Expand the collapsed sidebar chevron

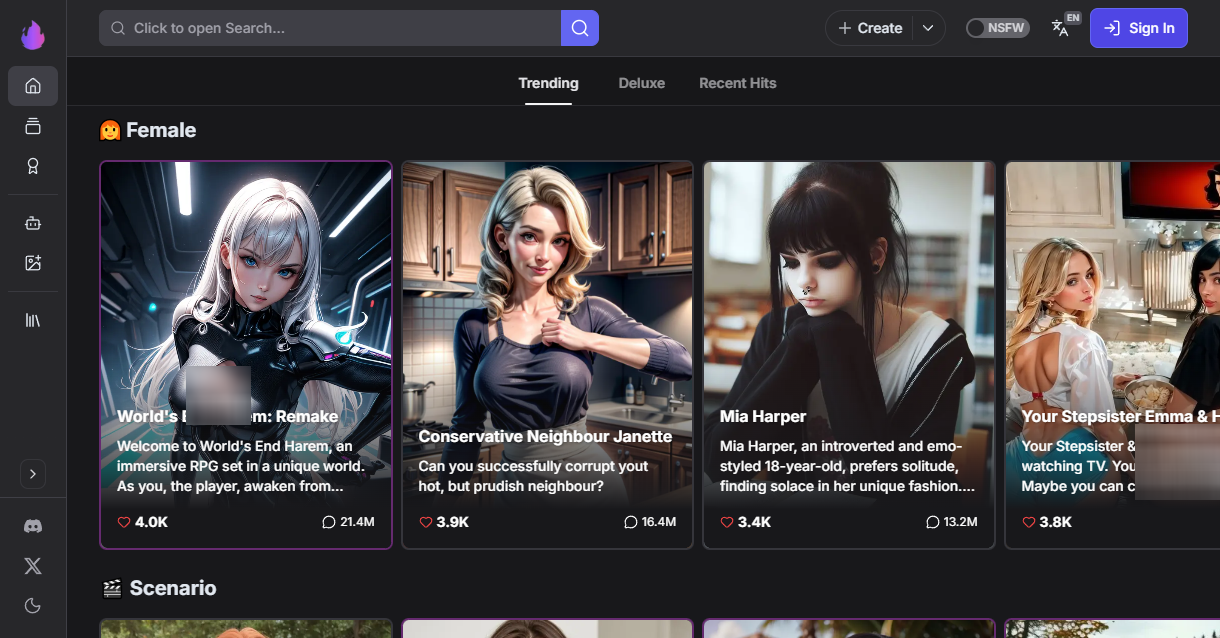coord(33,474)
